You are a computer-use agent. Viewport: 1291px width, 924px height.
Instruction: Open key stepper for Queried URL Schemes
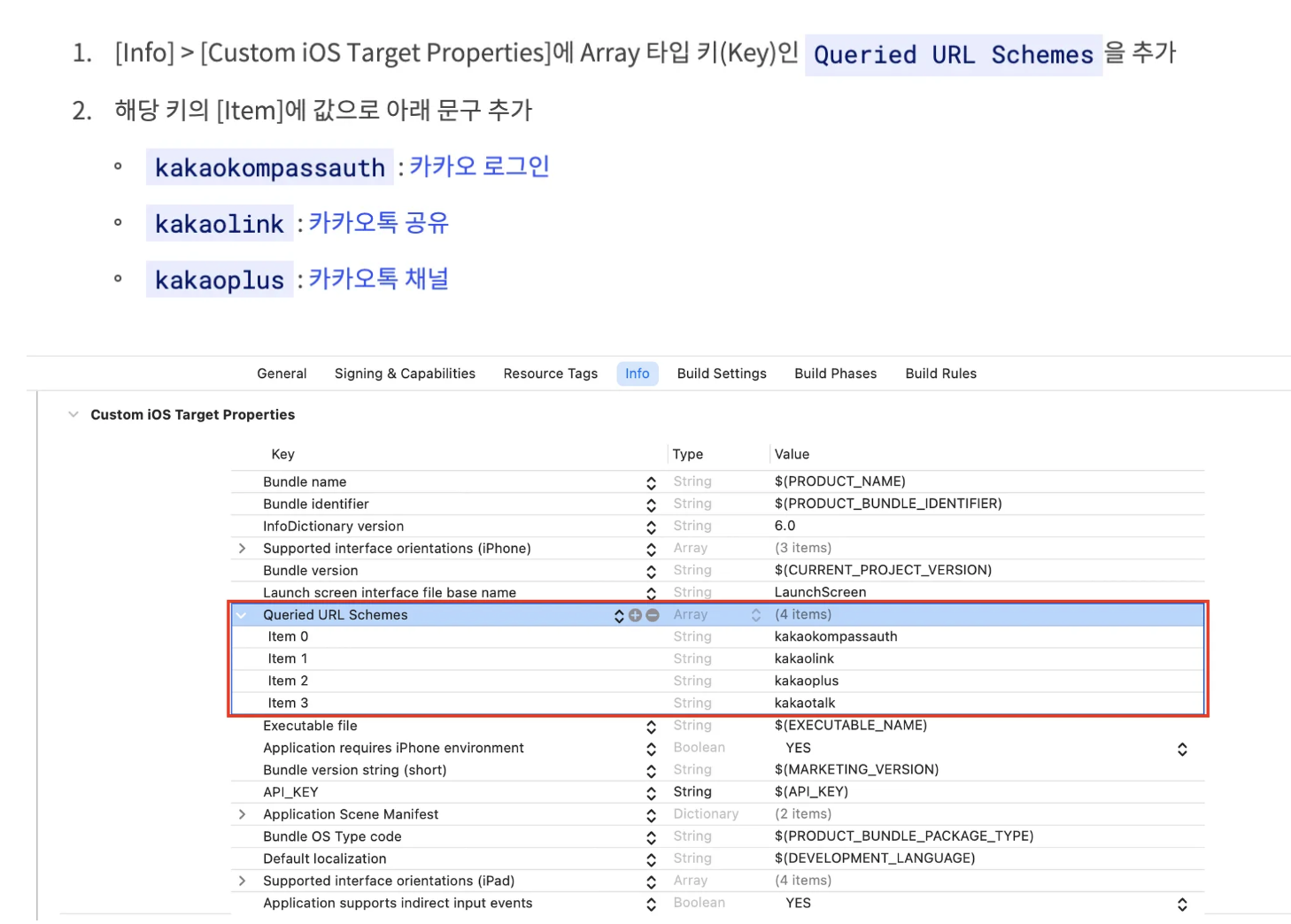[x=619, y=615]
